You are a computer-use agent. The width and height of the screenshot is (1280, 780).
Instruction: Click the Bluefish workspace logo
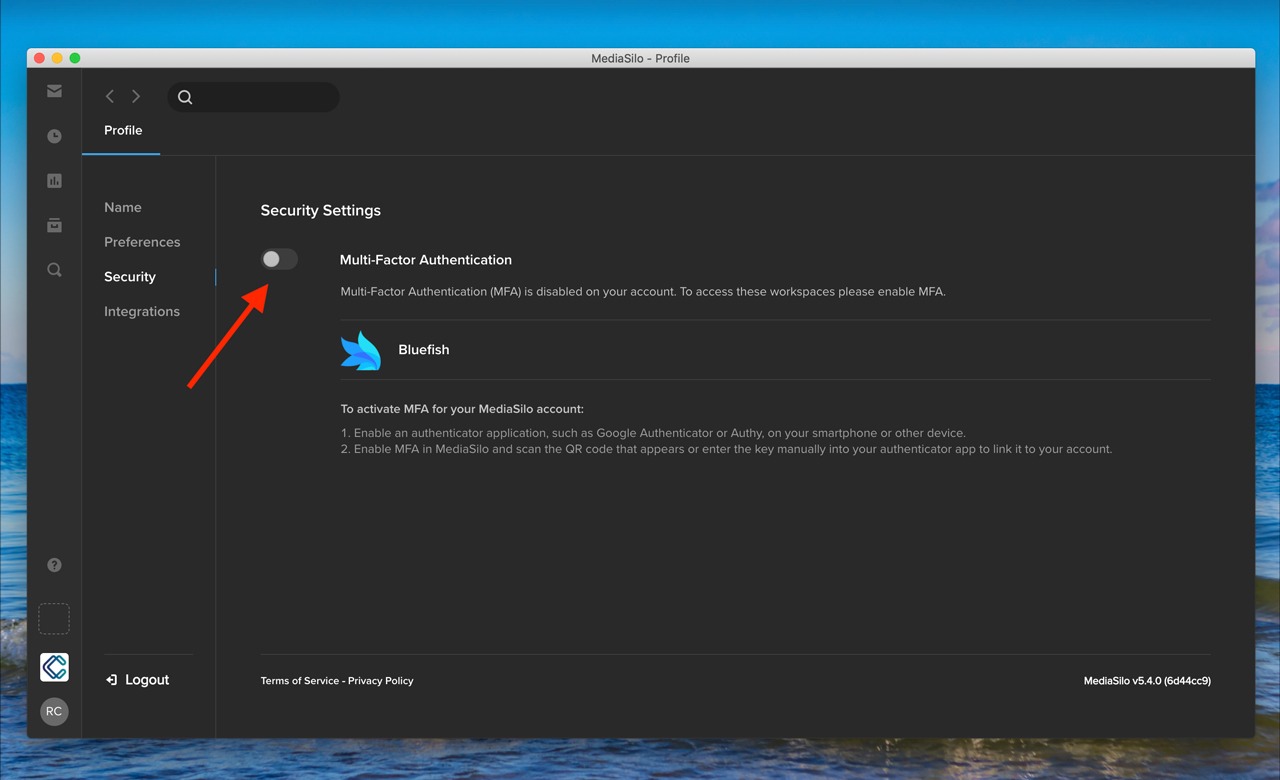361,350
